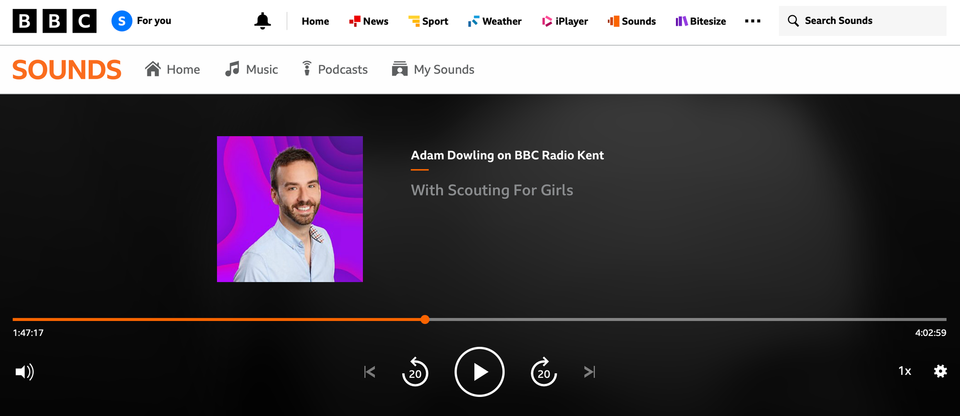
Task: Expand the more menu three dots
Action: click(752, 21)
